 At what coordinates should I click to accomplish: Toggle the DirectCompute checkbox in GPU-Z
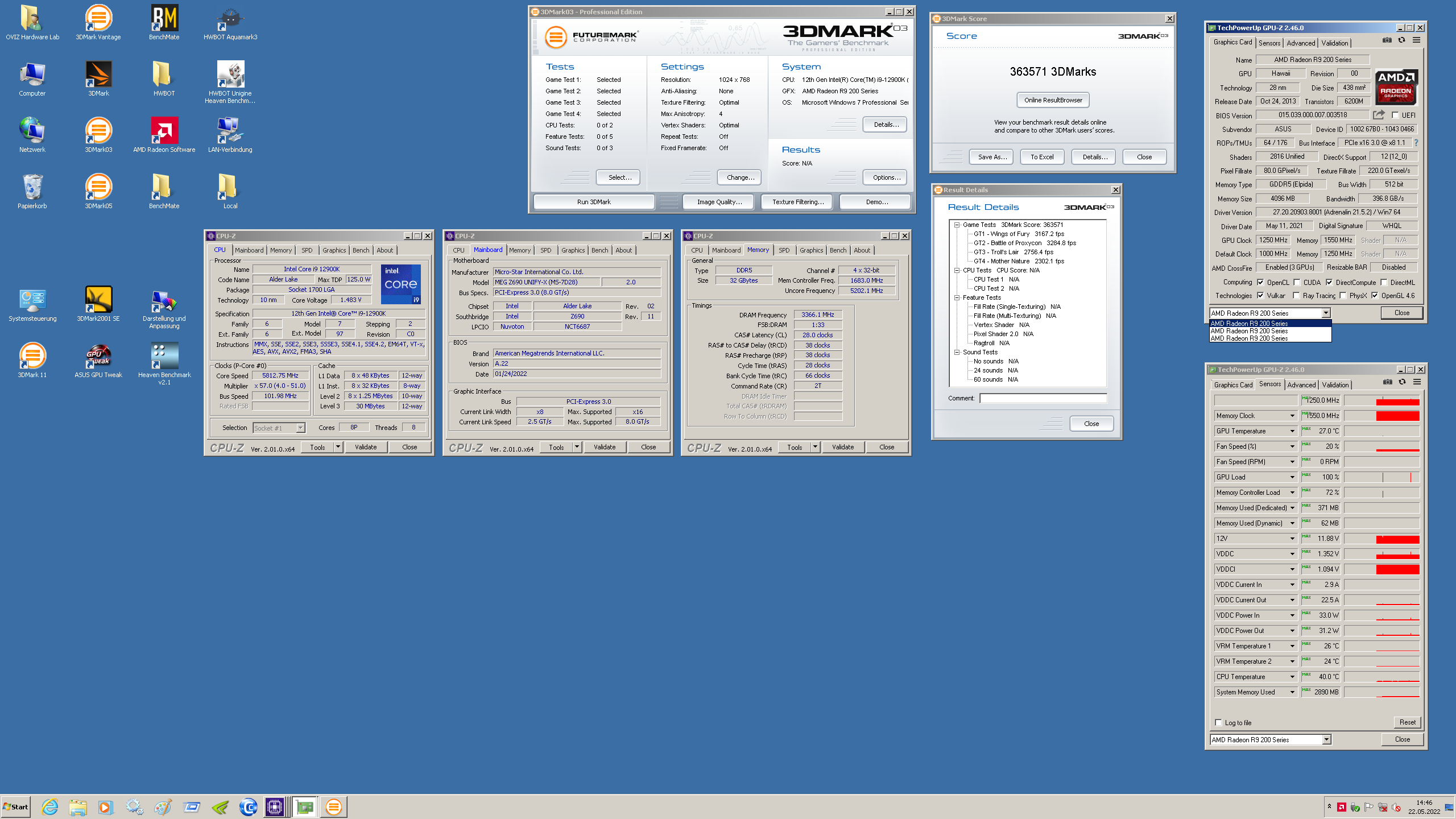click(1329, 282)
